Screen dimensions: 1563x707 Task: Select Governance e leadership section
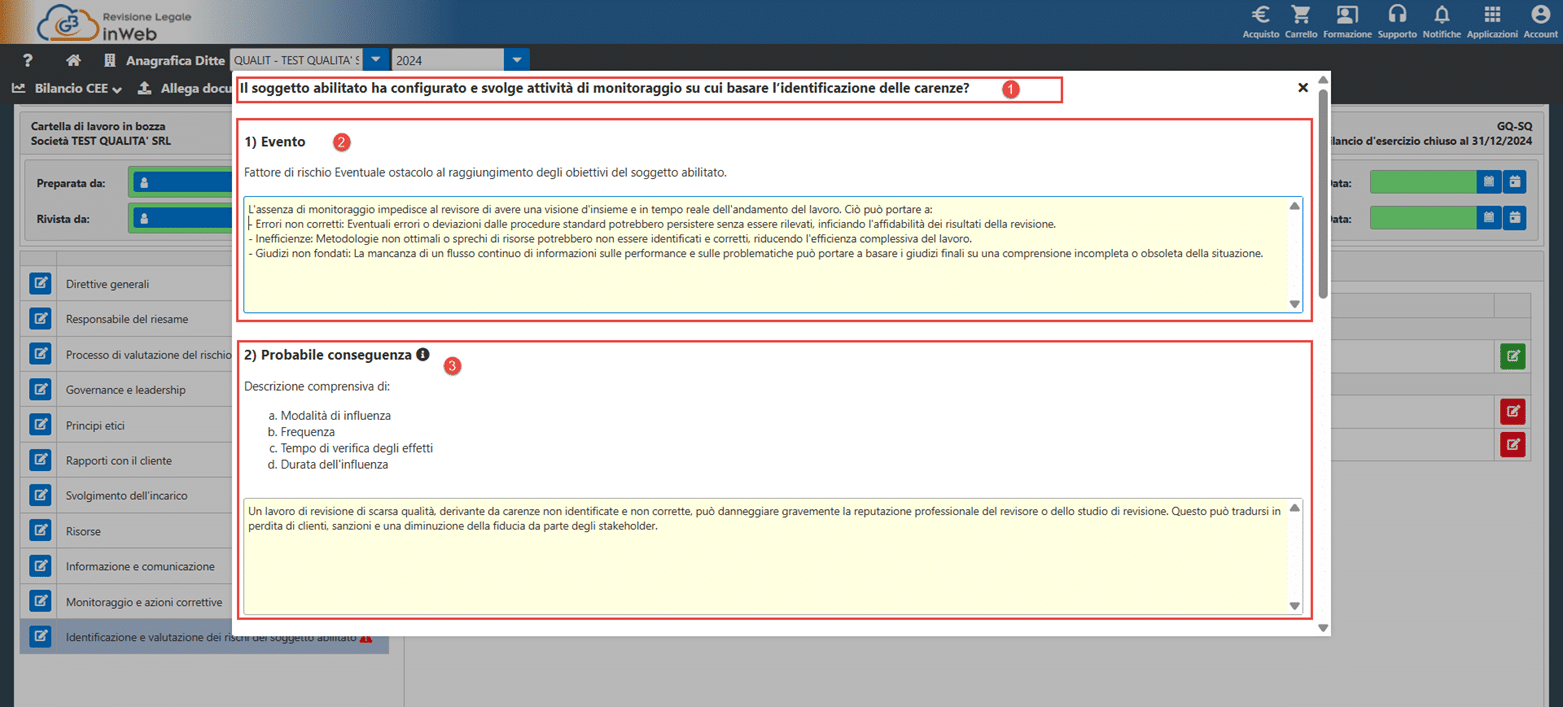(125, 390)
